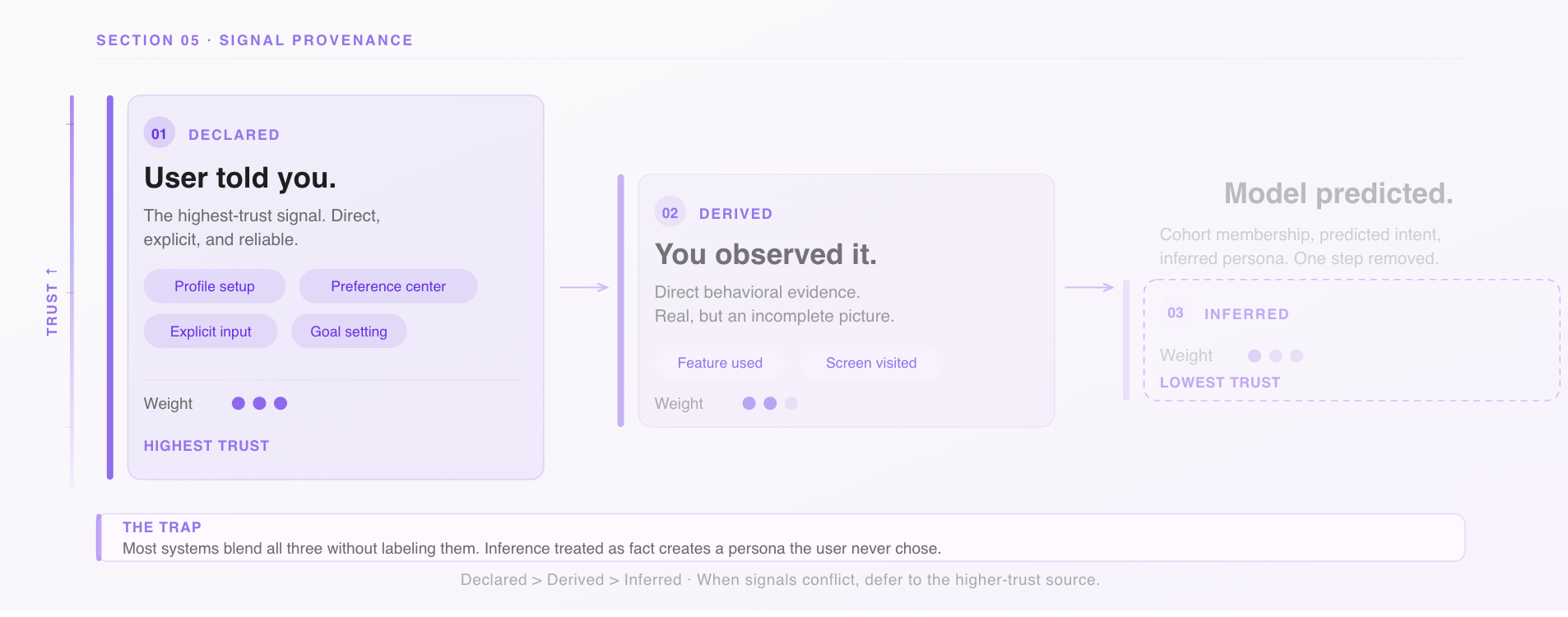Click the Section 05 Signal Provenance heading
Viewport: 1568px width, 617px height.
(x=254, y=40)
